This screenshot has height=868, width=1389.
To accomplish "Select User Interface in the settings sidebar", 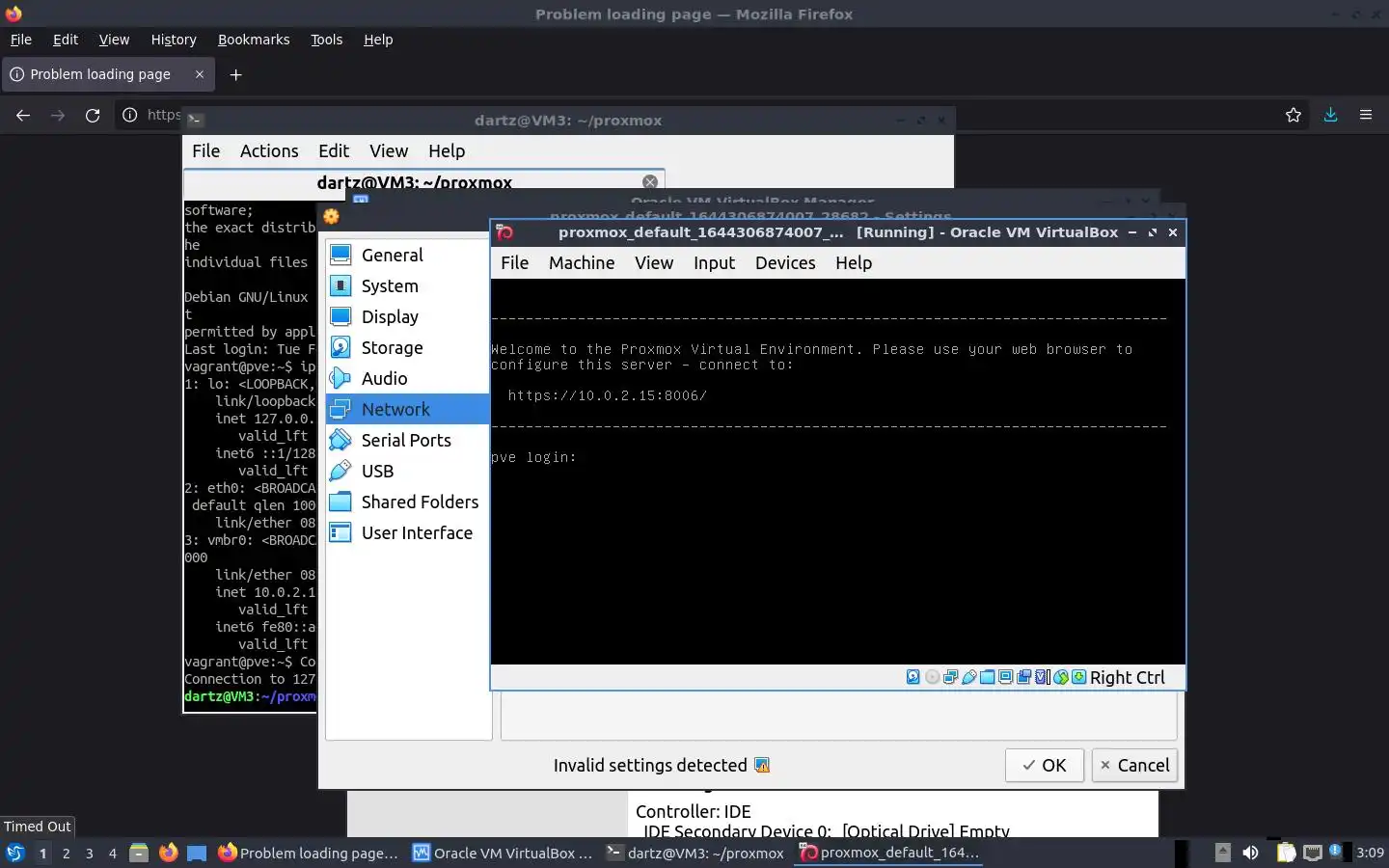I will [408, 532].
